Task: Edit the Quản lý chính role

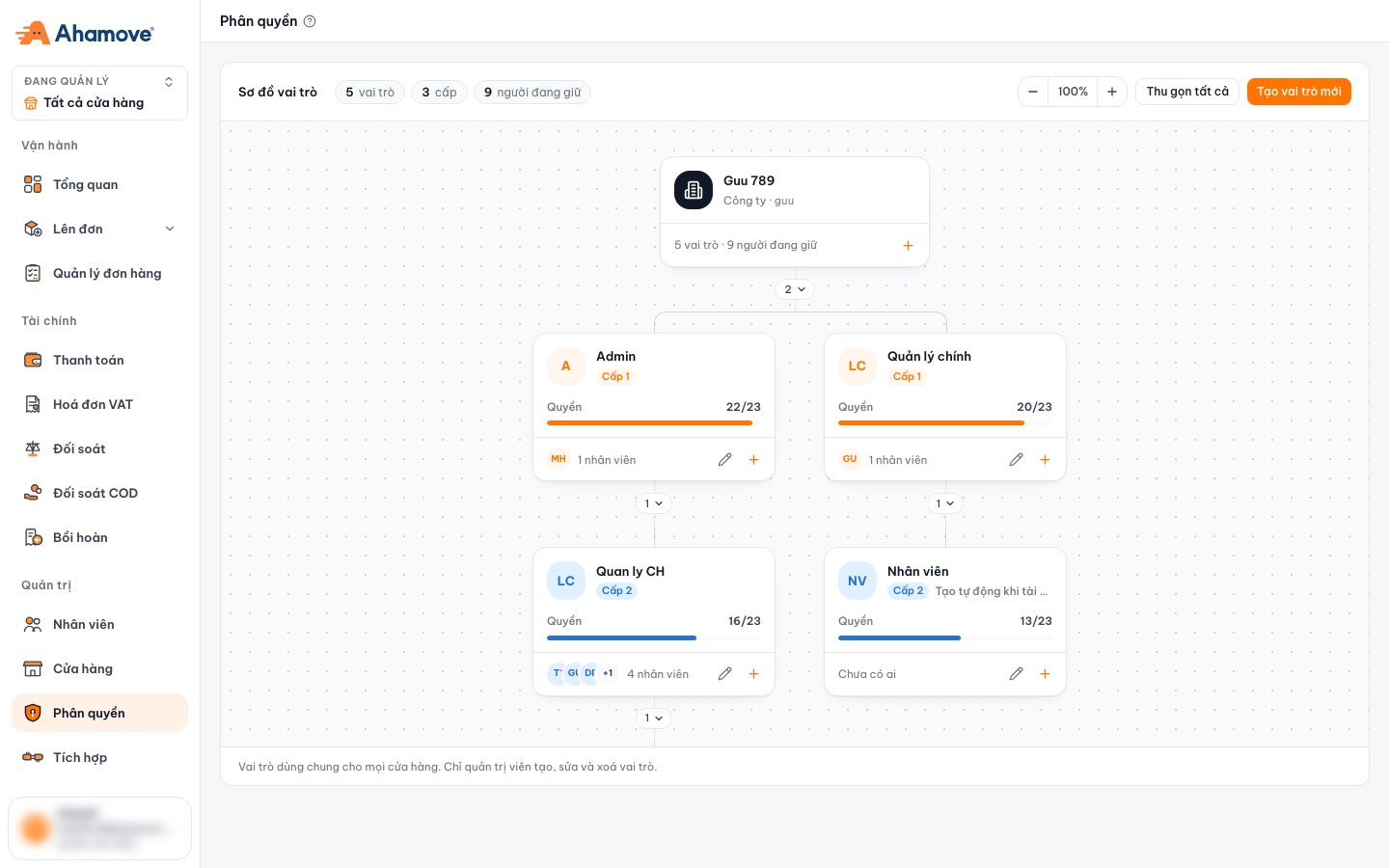Action: [1017, 460]
